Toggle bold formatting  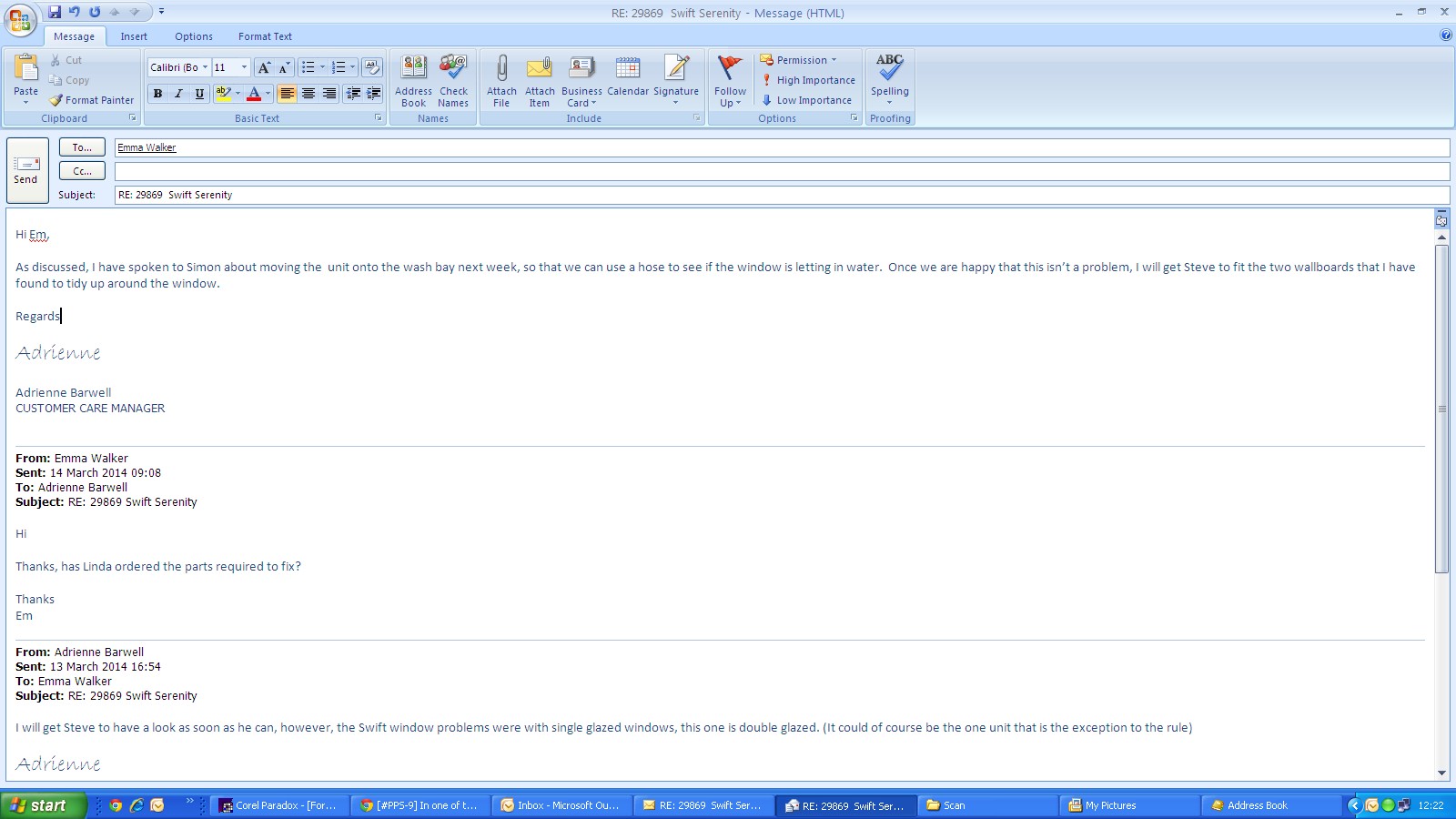click(158, 94)
